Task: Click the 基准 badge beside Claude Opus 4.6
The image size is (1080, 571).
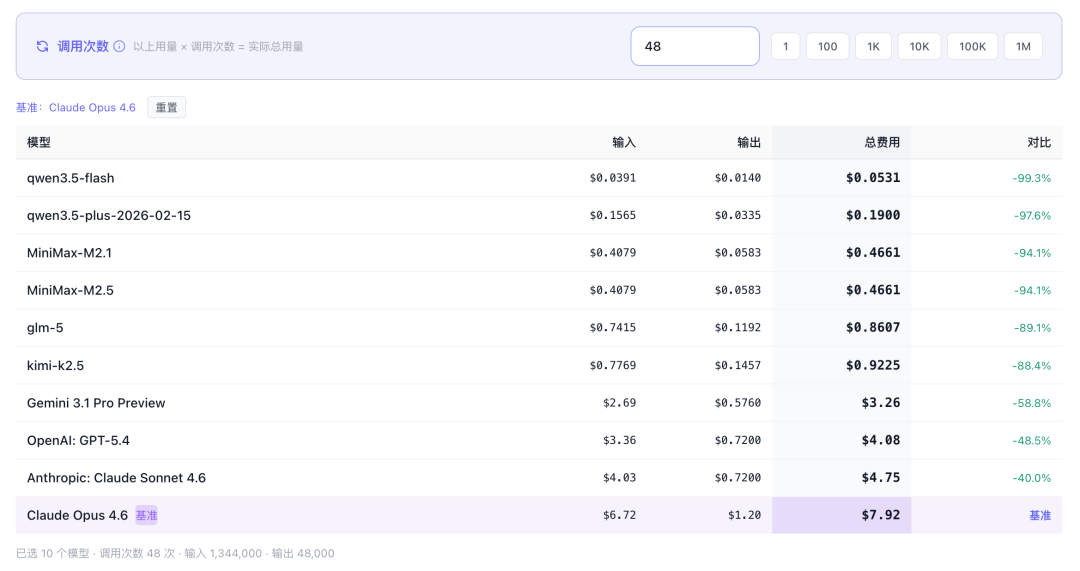Action: click(x=146, y=515)
